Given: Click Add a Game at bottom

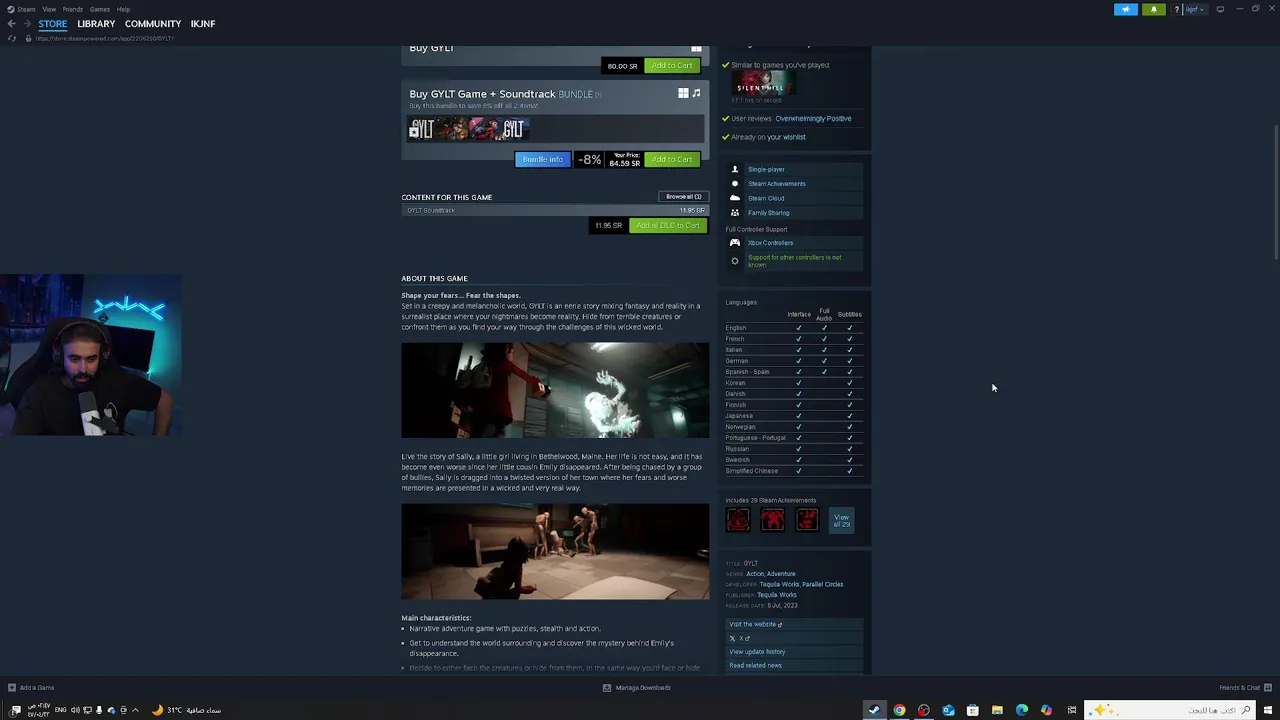Looking at the screenshot, I should 31,688.
